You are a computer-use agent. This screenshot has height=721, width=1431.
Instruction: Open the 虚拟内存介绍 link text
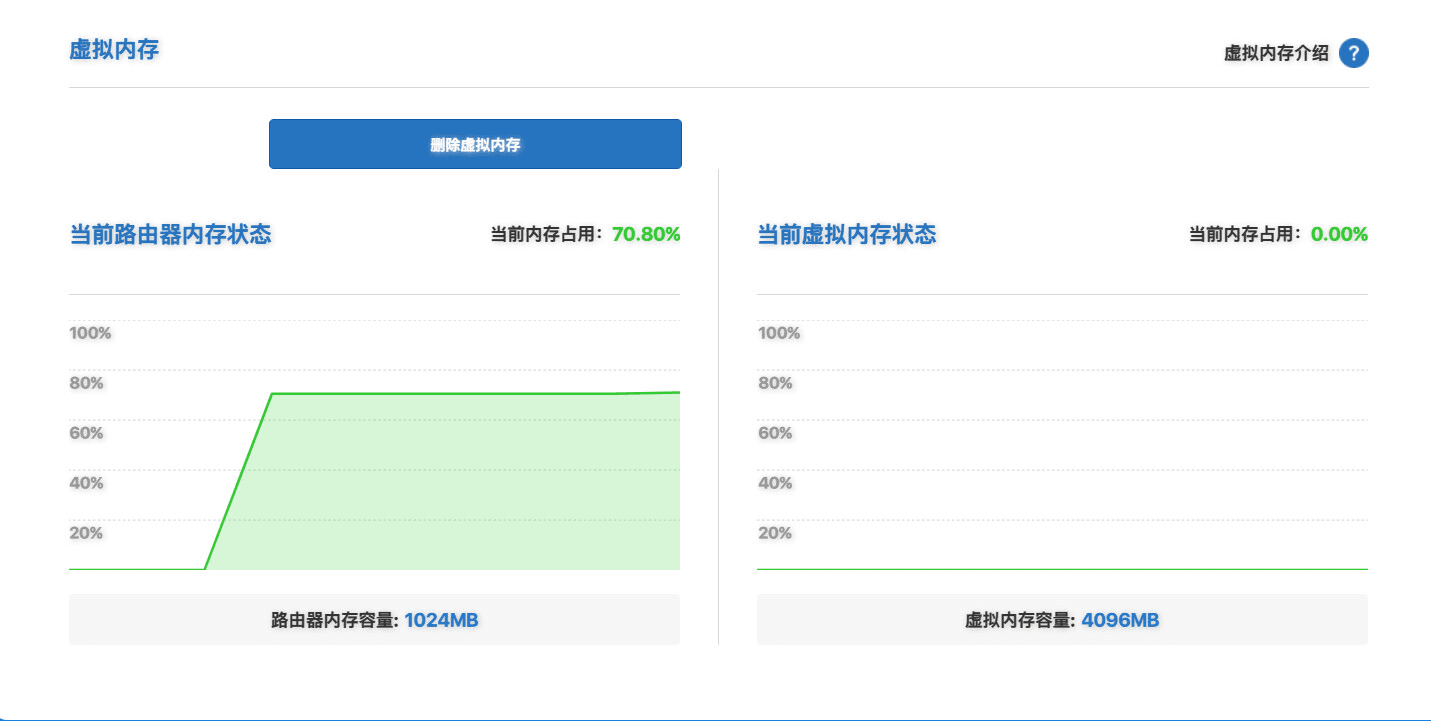1276,53
